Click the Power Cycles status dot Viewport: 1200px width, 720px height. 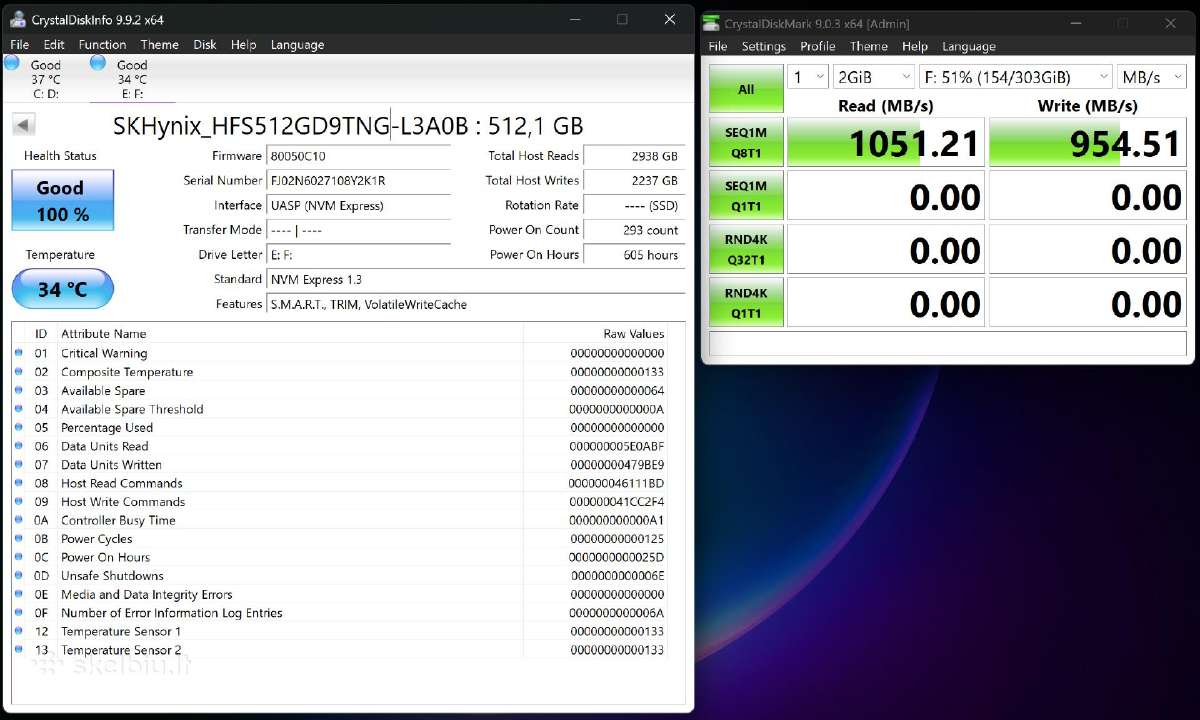coord(19,539)
